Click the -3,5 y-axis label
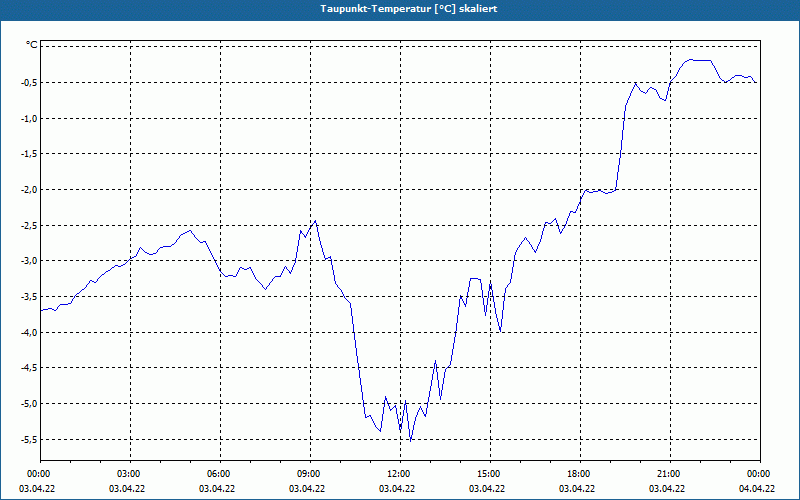Viewport: 800px width, 500px height. [29, 297]
